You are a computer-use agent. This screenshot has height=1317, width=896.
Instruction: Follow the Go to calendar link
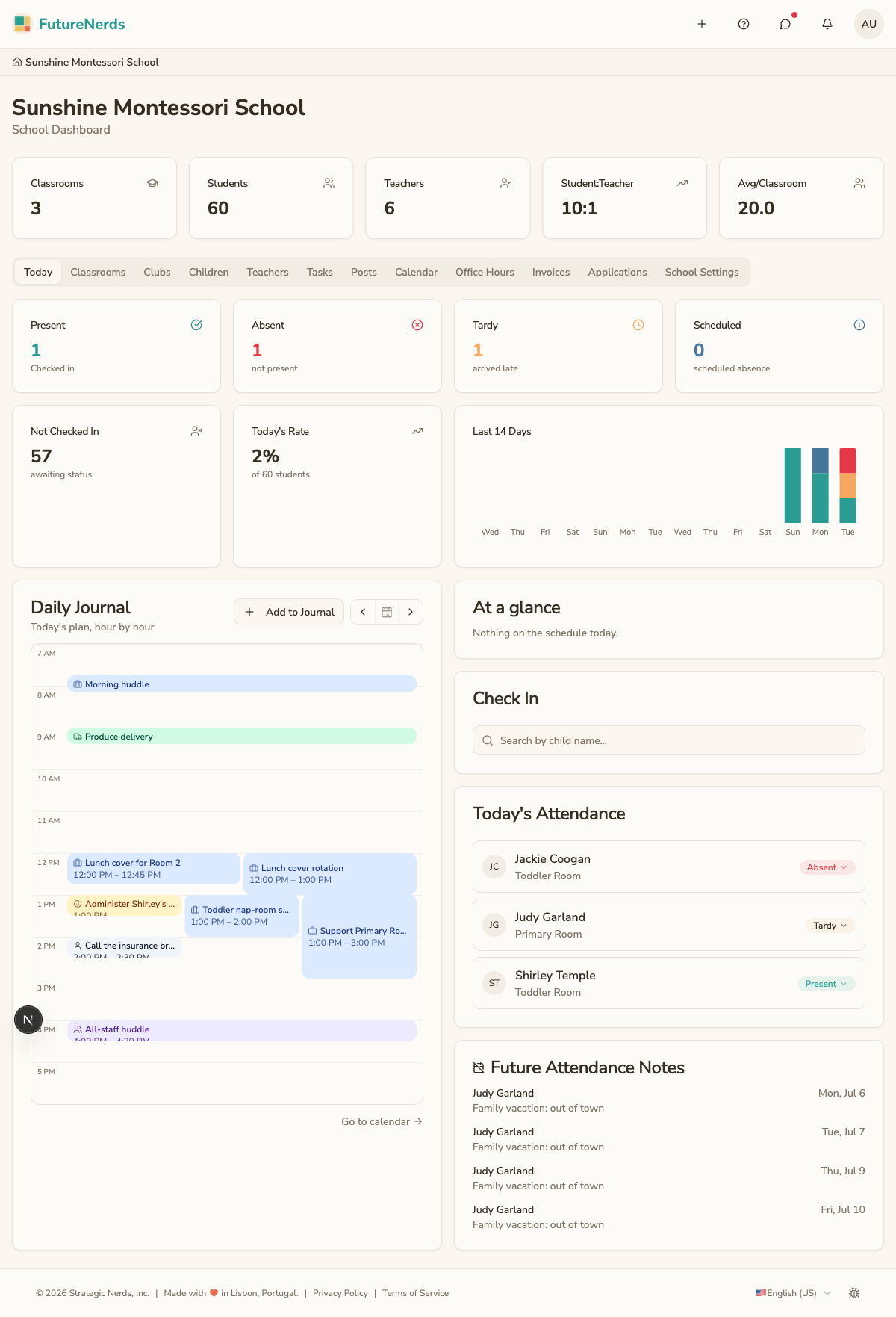[x=382, y=1121]
